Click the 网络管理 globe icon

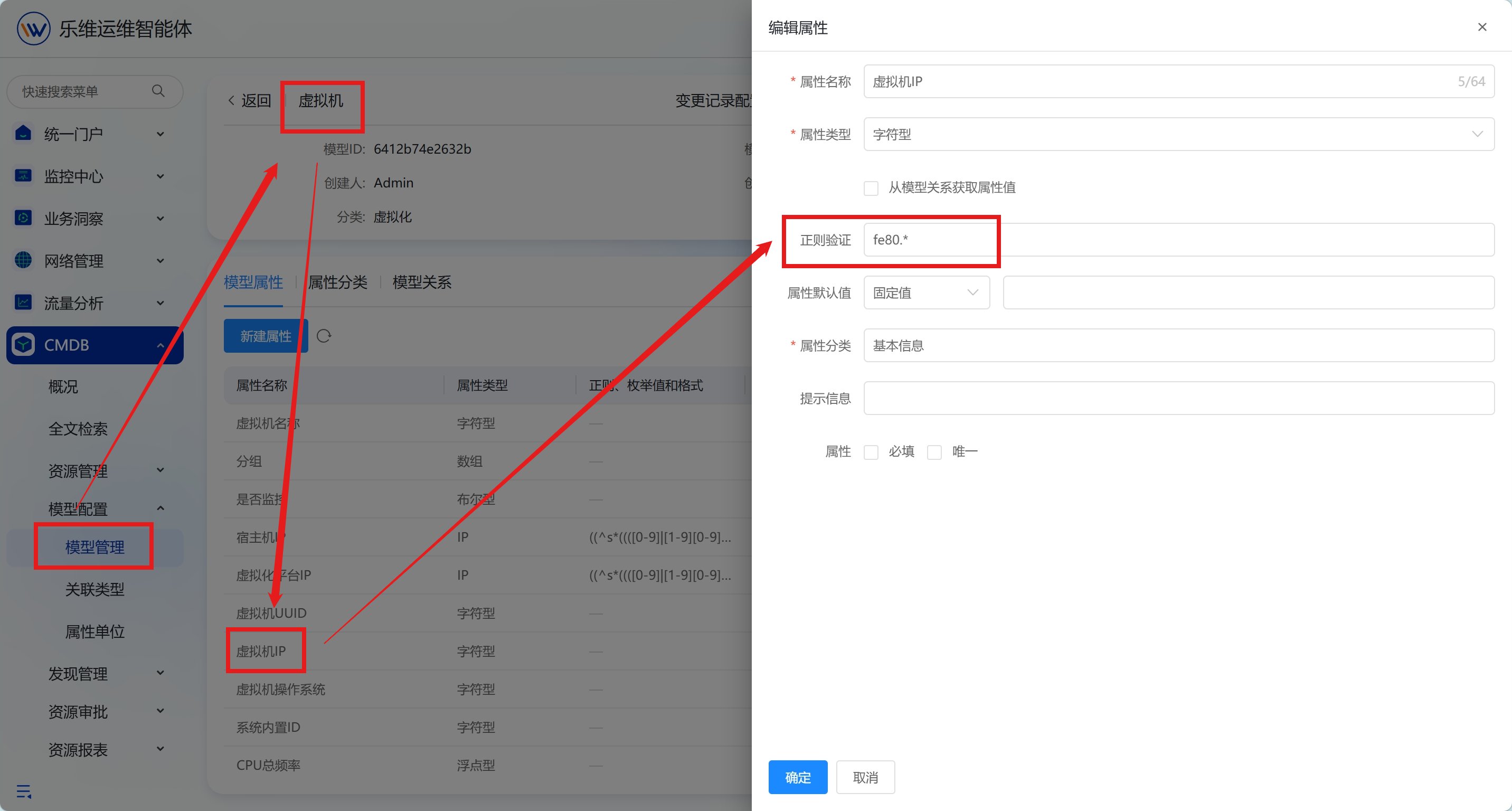click(x=23, y=260)
